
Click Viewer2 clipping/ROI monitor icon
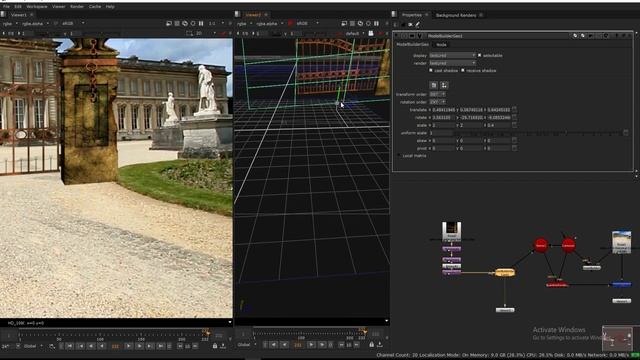click(x=344, y=24)
